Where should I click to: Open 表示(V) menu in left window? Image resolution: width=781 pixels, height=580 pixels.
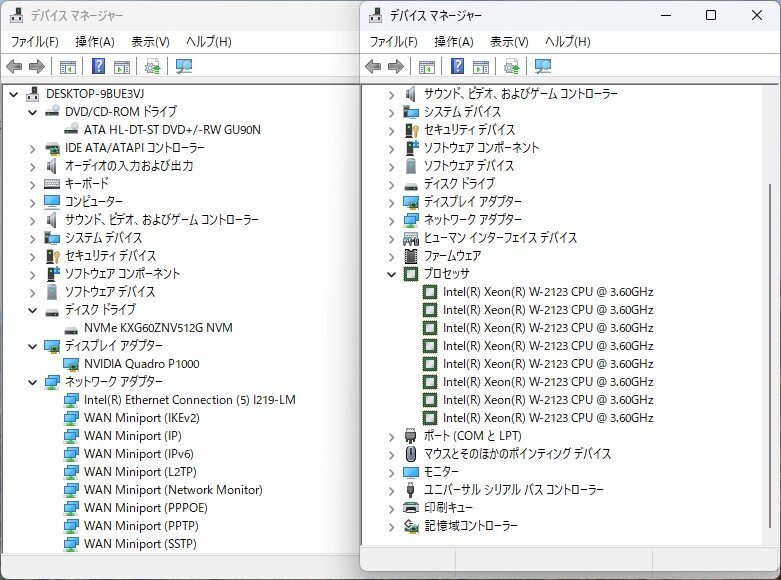tap(150, 41)
